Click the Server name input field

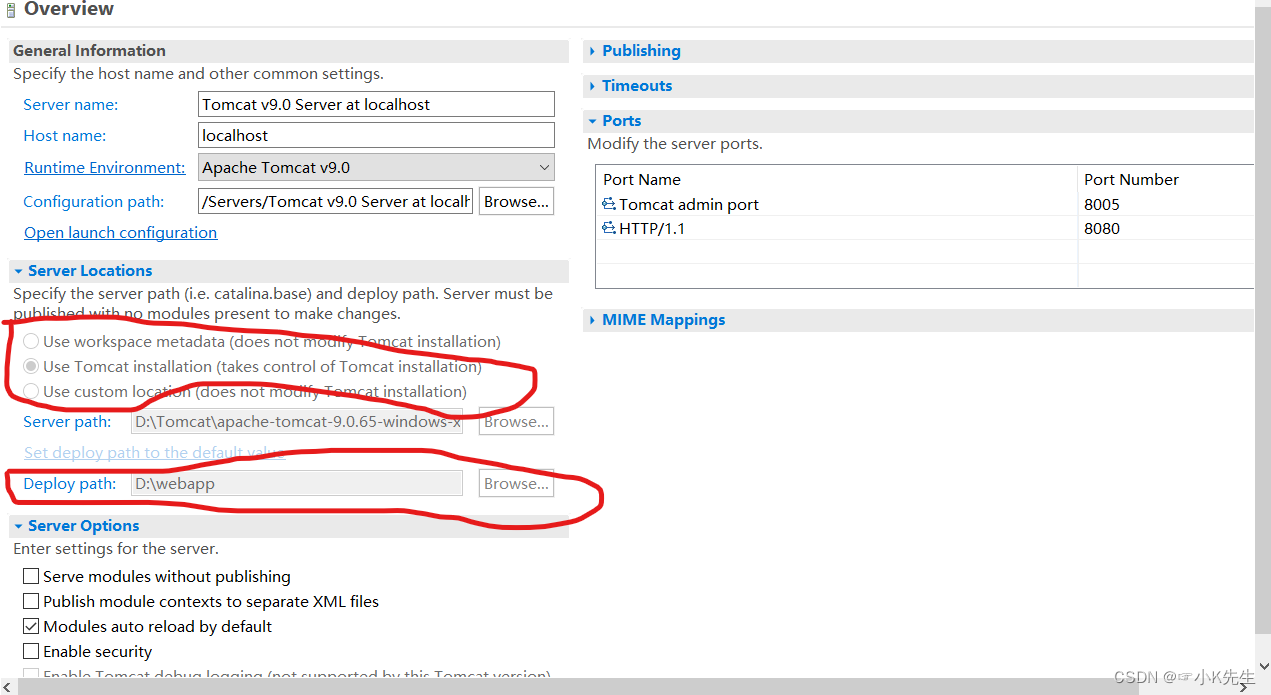coord(376,104)
